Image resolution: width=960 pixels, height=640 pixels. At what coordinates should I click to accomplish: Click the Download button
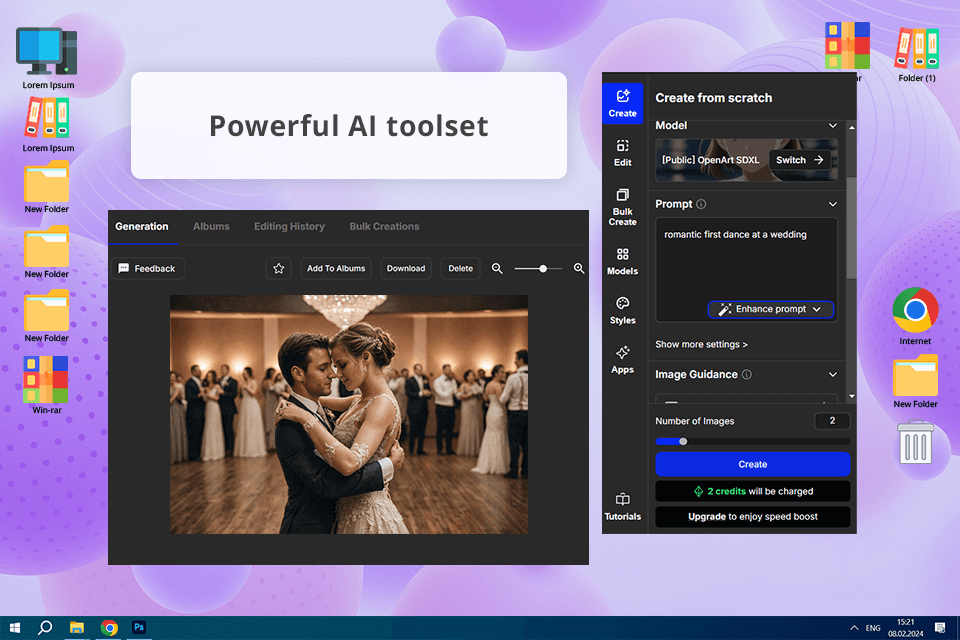click(x=405, y=268)
